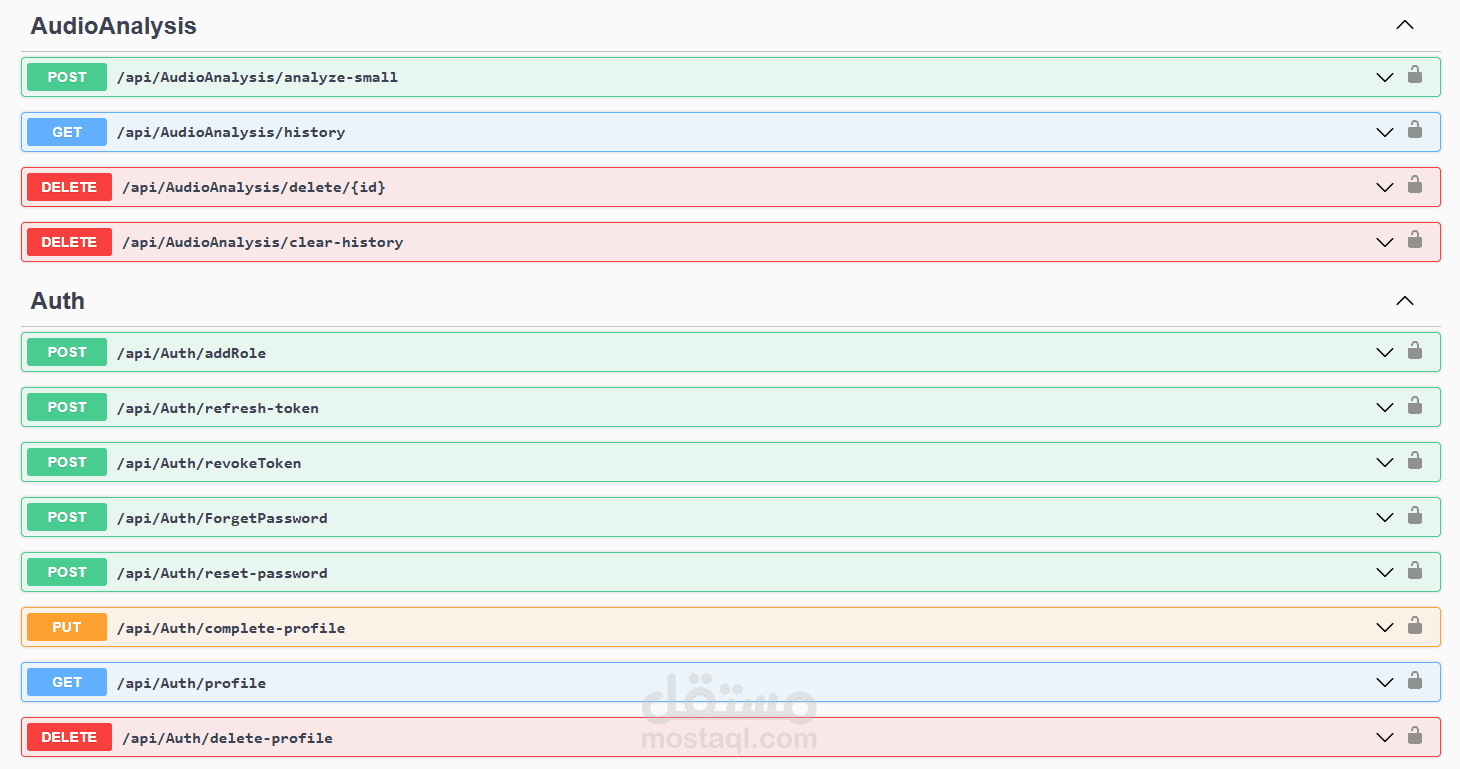
Task: Click the lock icon for refresh-token endpoint
Action: click(x=1414, y=404)
